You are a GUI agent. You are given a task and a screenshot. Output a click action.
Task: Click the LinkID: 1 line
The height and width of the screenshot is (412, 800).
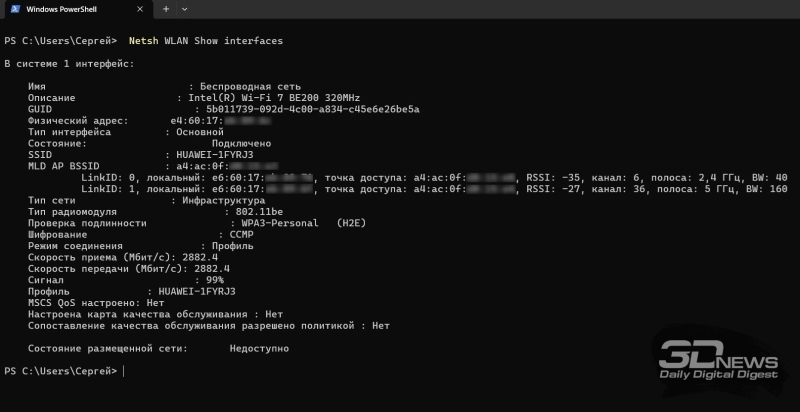click(400, 188)
